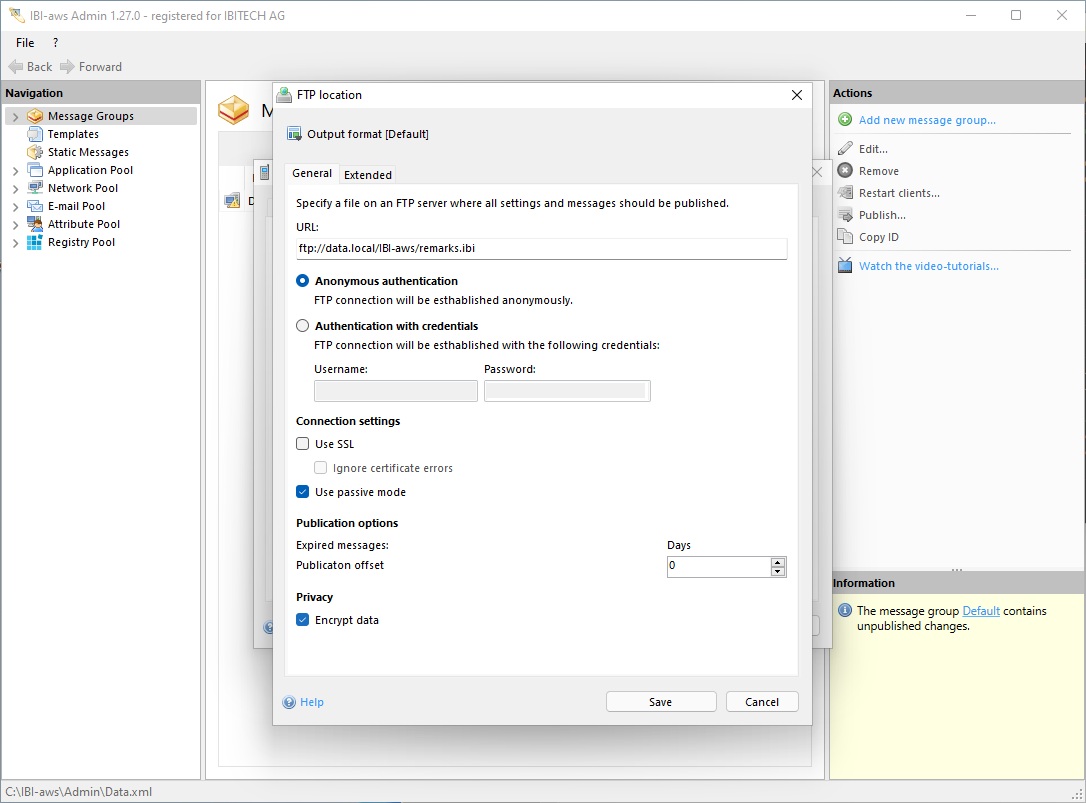Click the Templates icon in navigation
Screen dimensions: 1086x803
[35, 134]
